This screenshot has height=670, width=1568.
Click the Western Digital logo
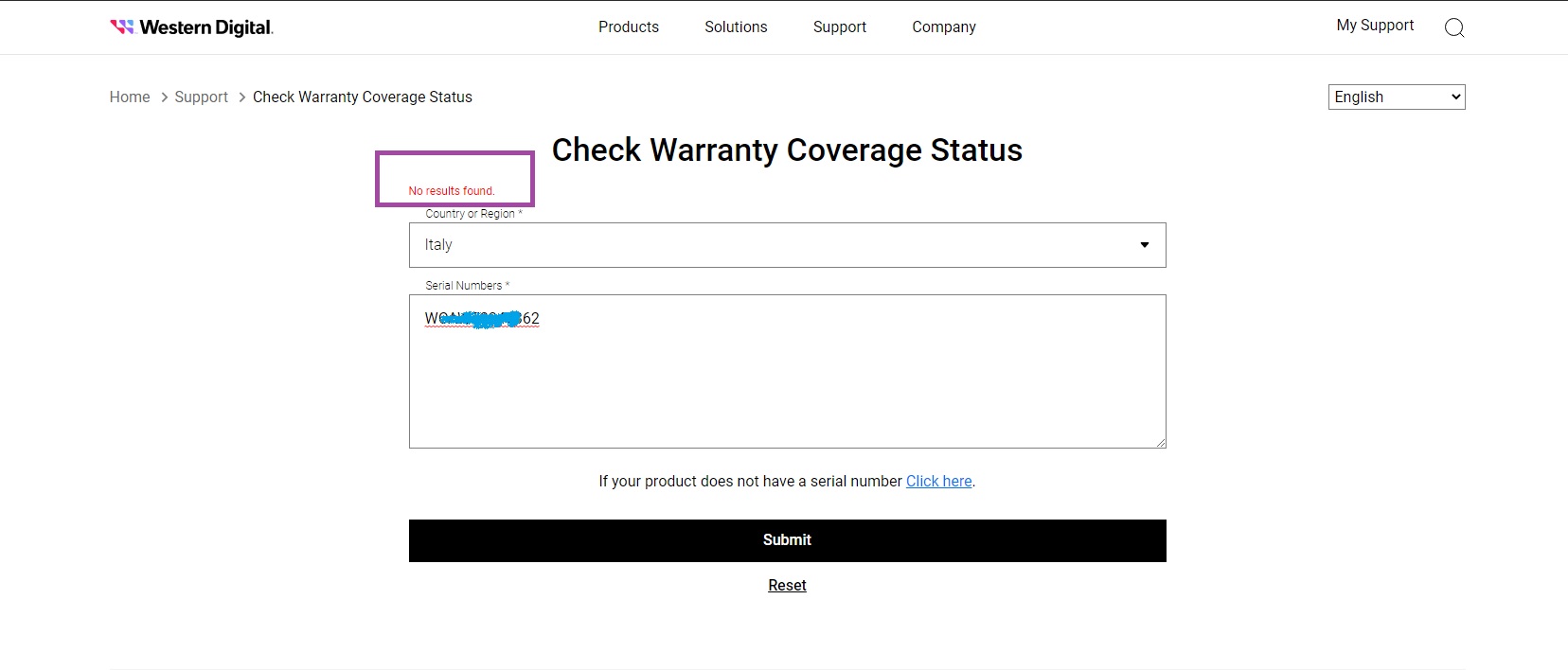pyautogui.click(x=191, y=27)
